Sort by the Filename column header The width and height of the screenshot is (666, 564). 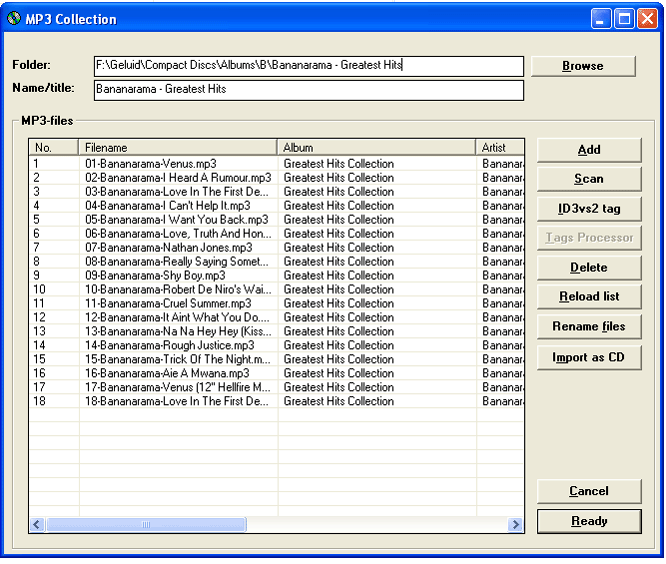pos(178,147)
